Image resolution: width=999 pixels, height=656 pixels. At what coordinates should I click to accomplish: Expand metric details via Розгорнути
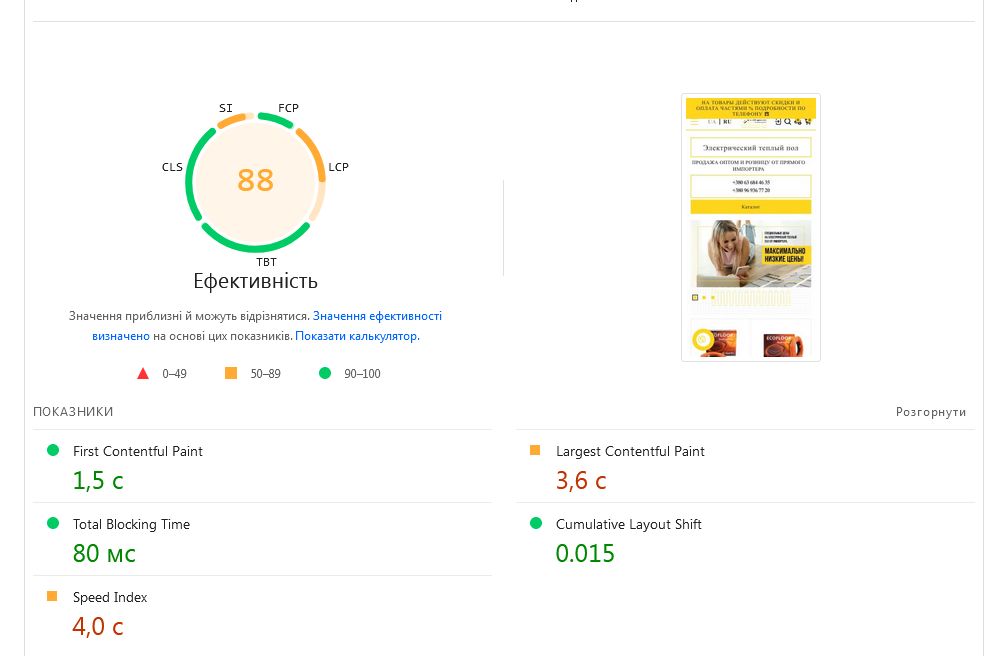931,412
